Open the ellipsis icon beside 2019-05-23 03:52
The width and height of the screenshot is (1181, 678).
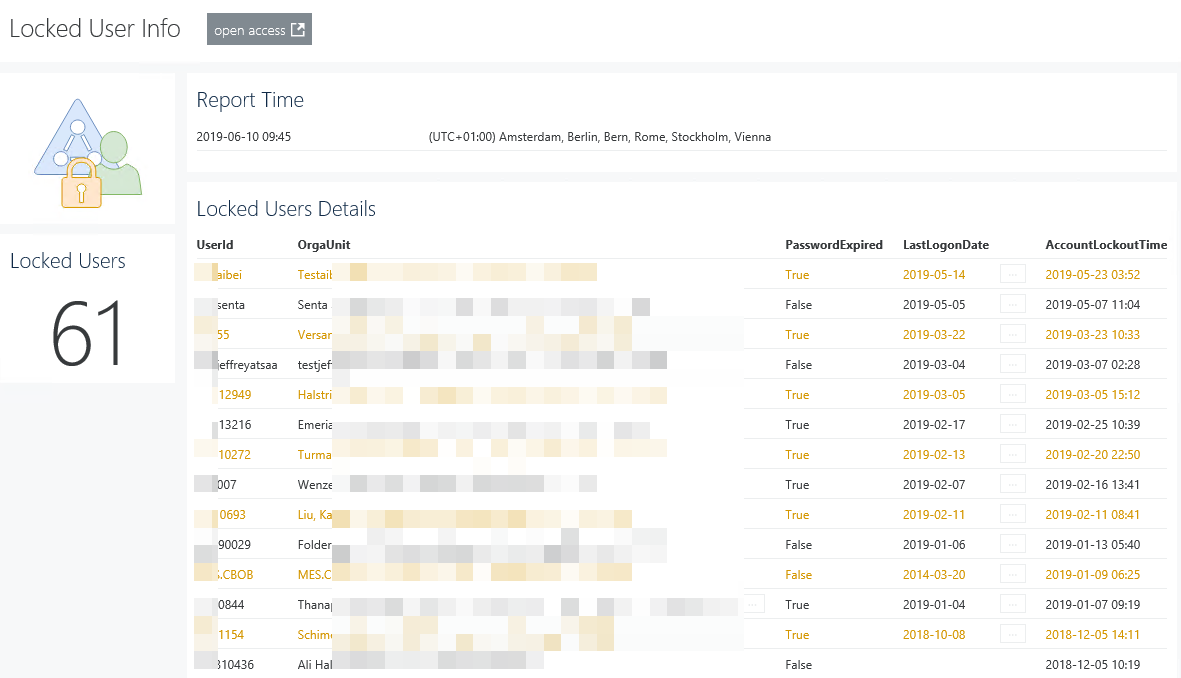1012,274
